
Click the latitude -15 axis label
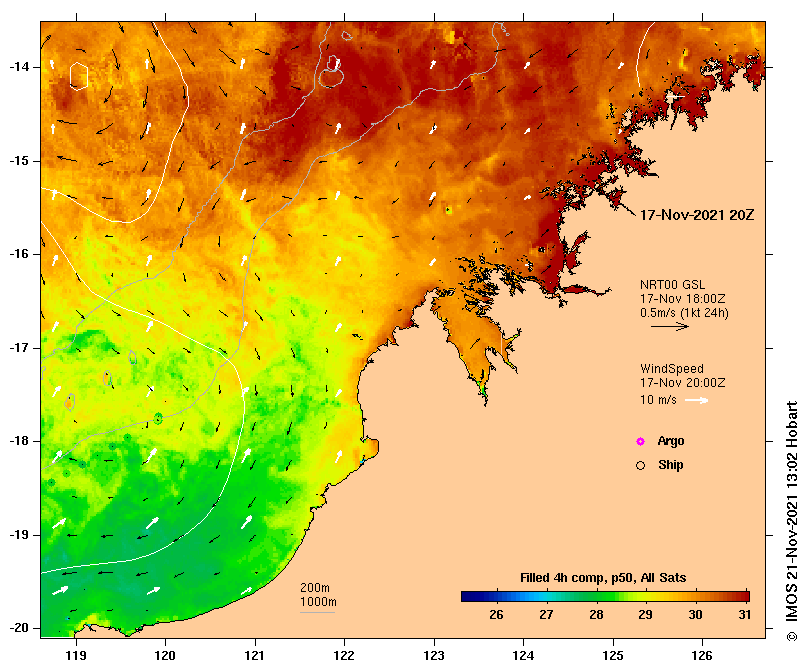(19, 161)
